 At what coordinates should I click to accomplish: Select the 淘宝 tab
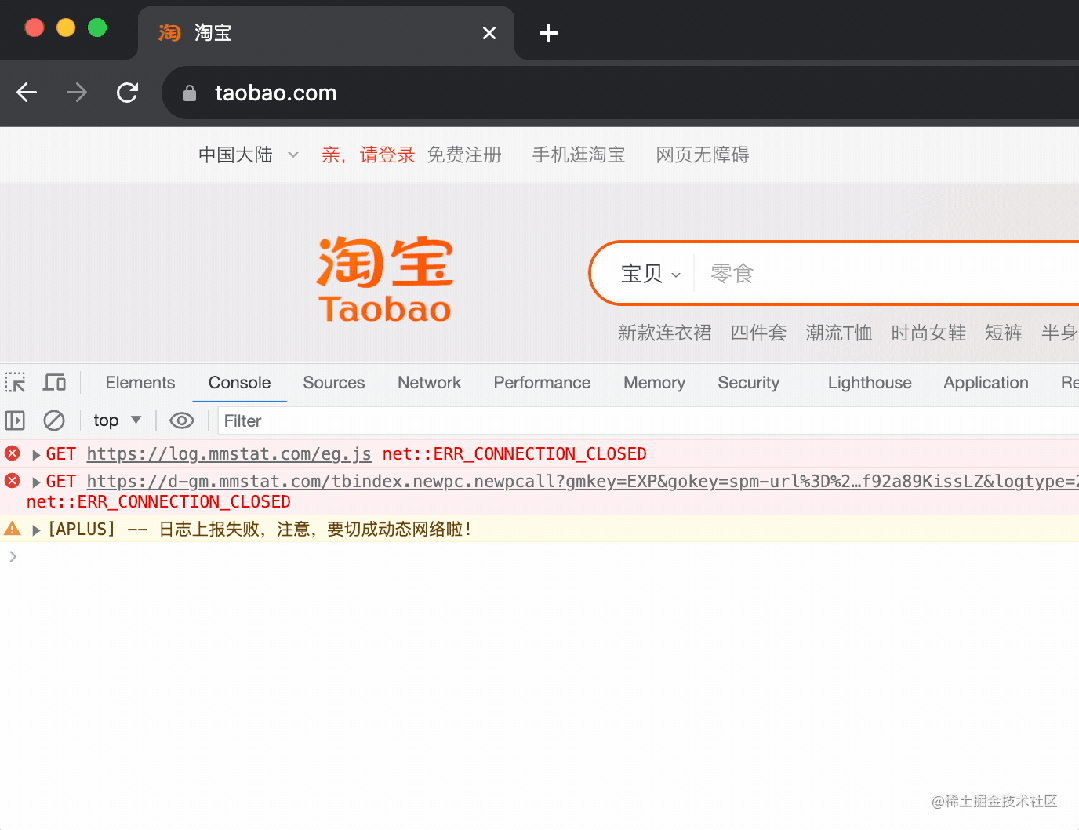[326, 32]
